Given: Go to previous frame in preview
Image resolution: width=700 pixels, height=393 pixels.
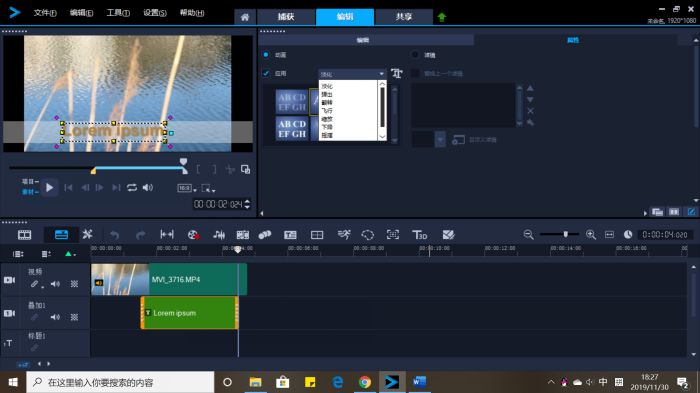Looking at the screenshot, I should [85, 188].
